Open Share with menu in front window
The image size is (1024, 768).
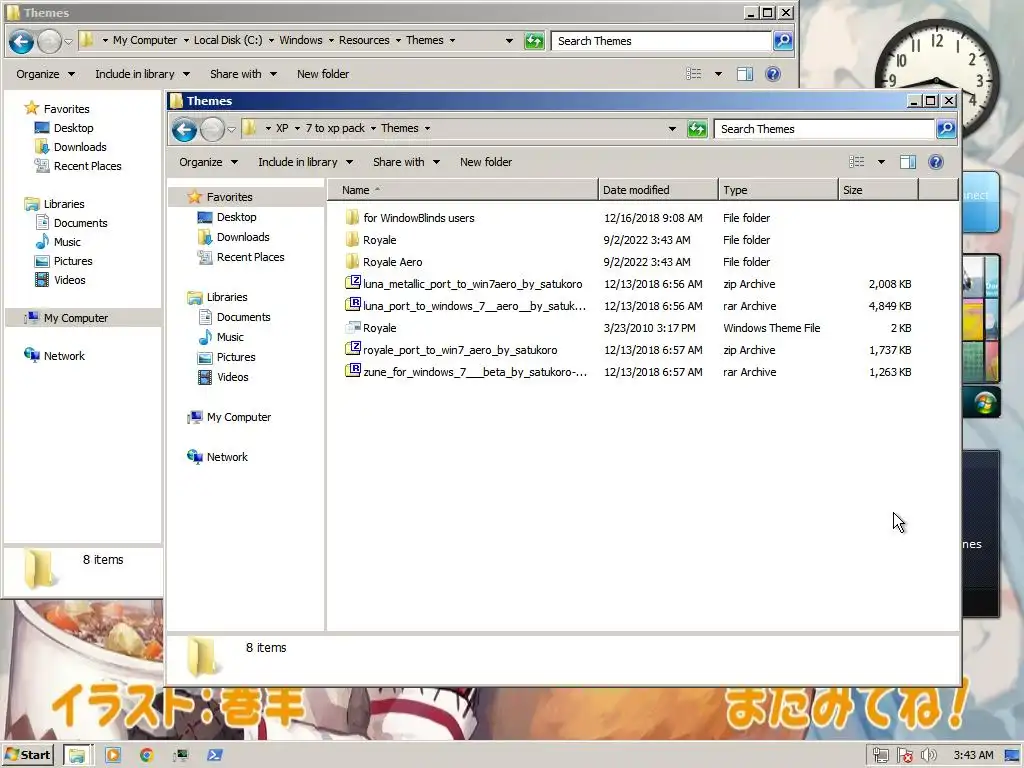[406, 162]
